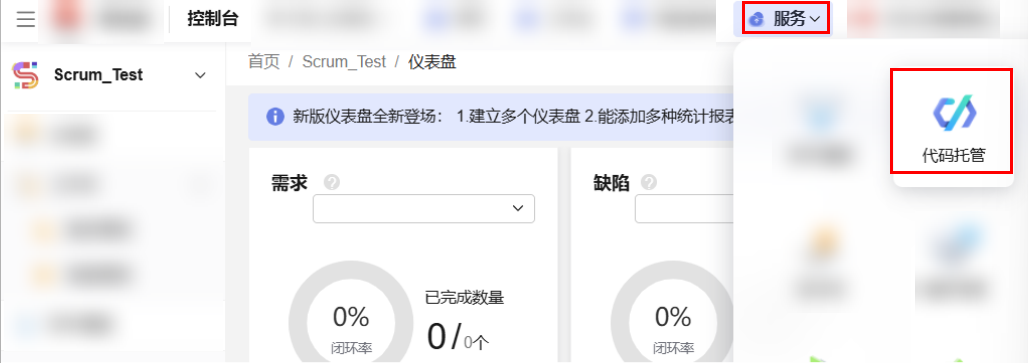Go to 控制台 in top bar

coord(212,18)
